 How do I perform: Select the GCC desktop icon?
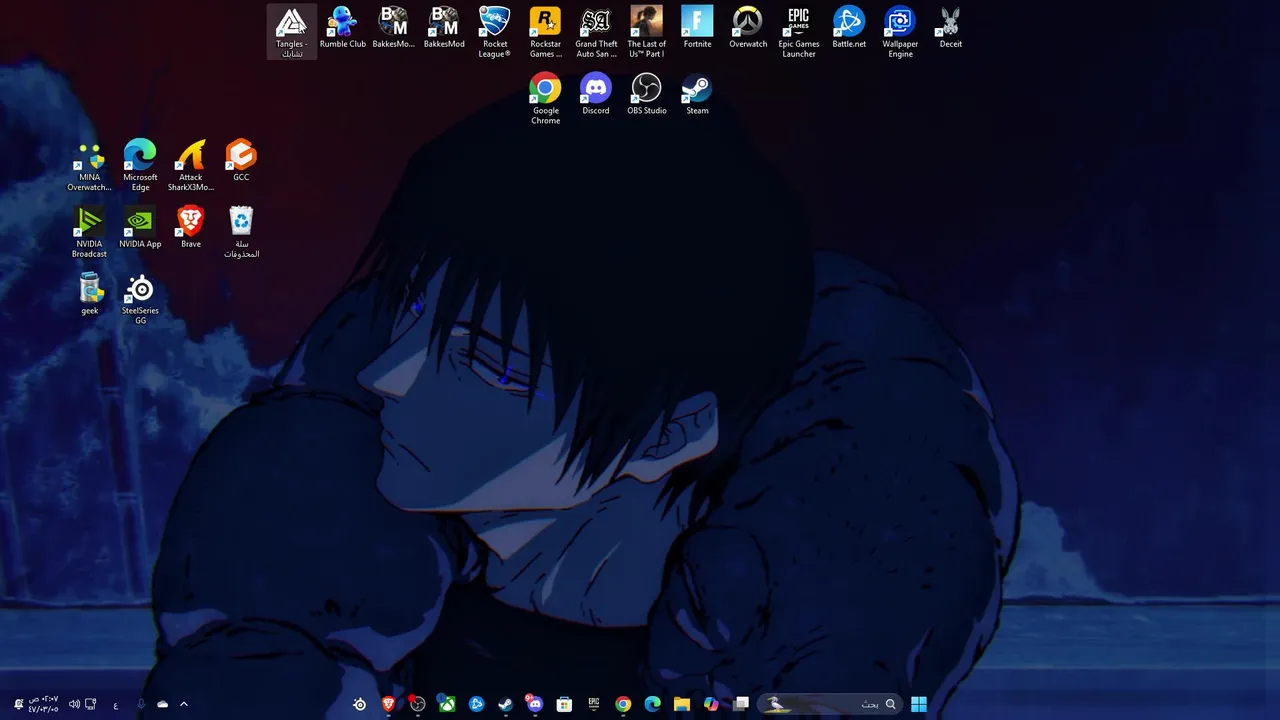[241, 161]
